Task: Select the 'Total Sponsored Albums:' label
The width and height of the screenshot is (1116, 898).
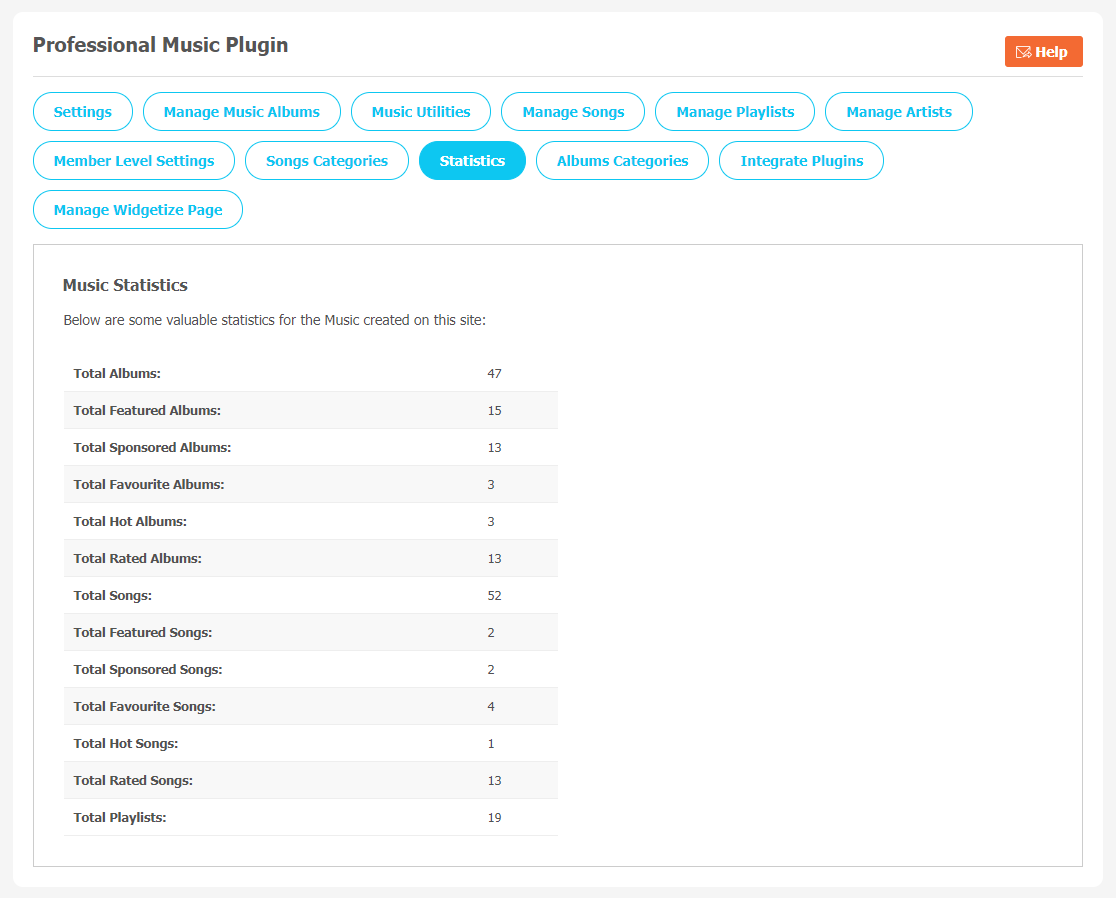Action: [x=152, y=448]
